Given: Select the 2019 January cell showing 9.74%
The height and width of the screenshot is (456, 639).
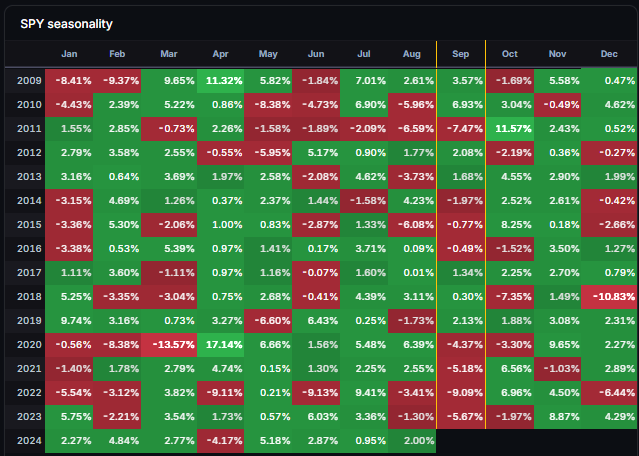Looking at the screenshot, I should 69,321.
